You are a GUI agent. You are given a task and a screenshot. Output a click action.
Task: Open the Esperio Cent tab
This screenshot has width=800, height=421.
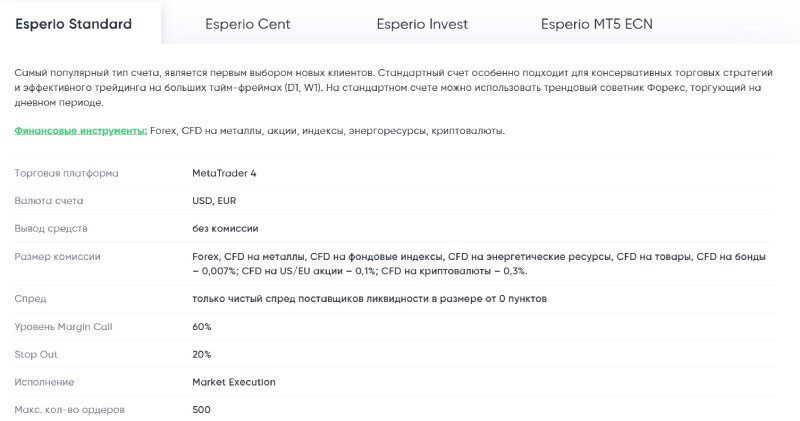coord(247,24)
